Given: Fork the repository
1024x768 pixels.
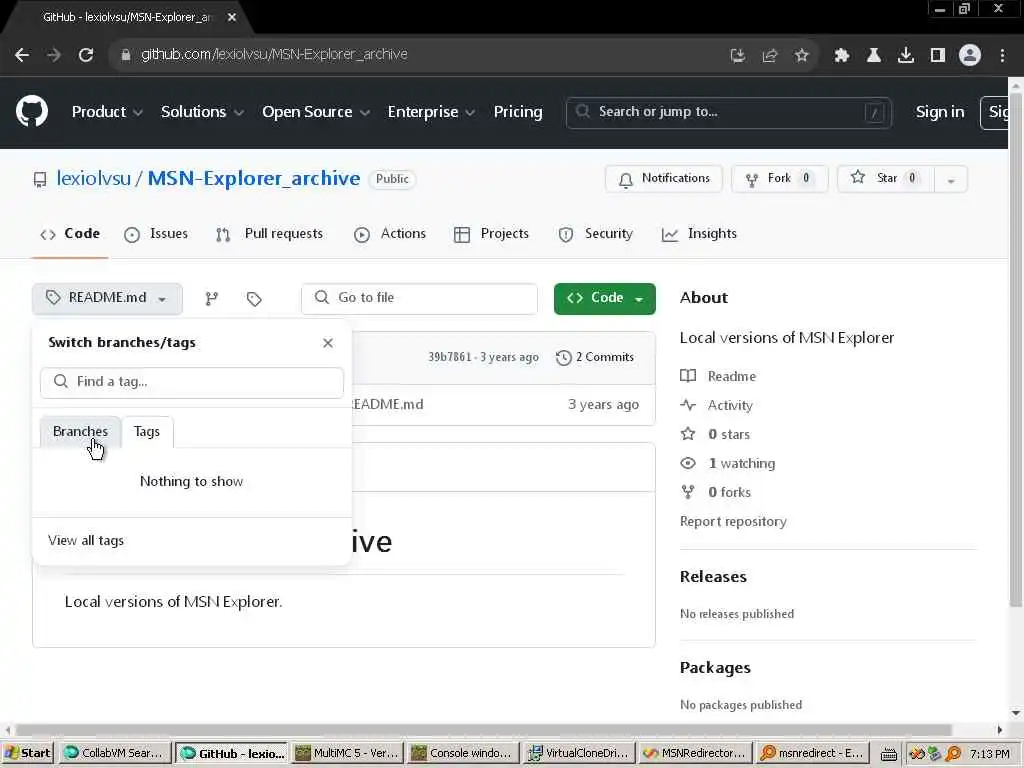Looking at the screenshot, I should pyautogui.click(x=779, y=179).
